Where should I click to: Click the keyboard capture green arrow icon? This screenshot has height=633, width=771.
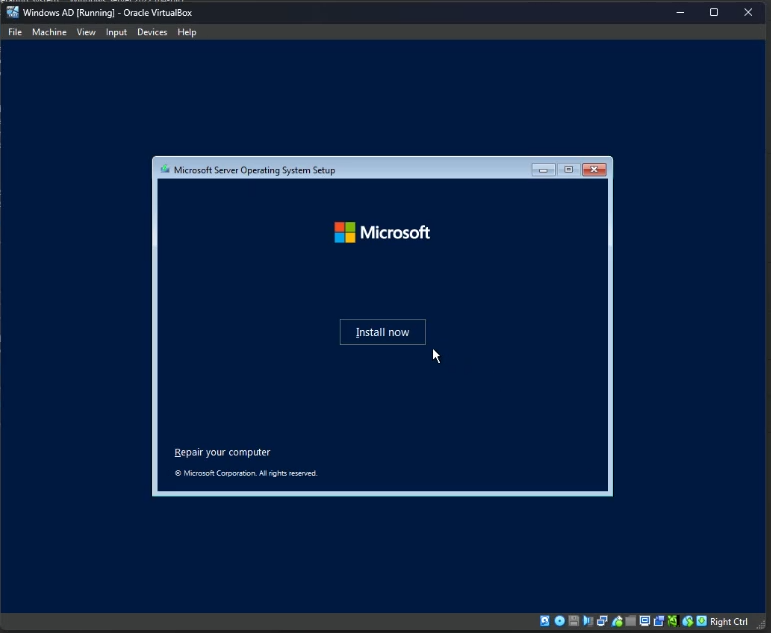click(x=702, y=621)
